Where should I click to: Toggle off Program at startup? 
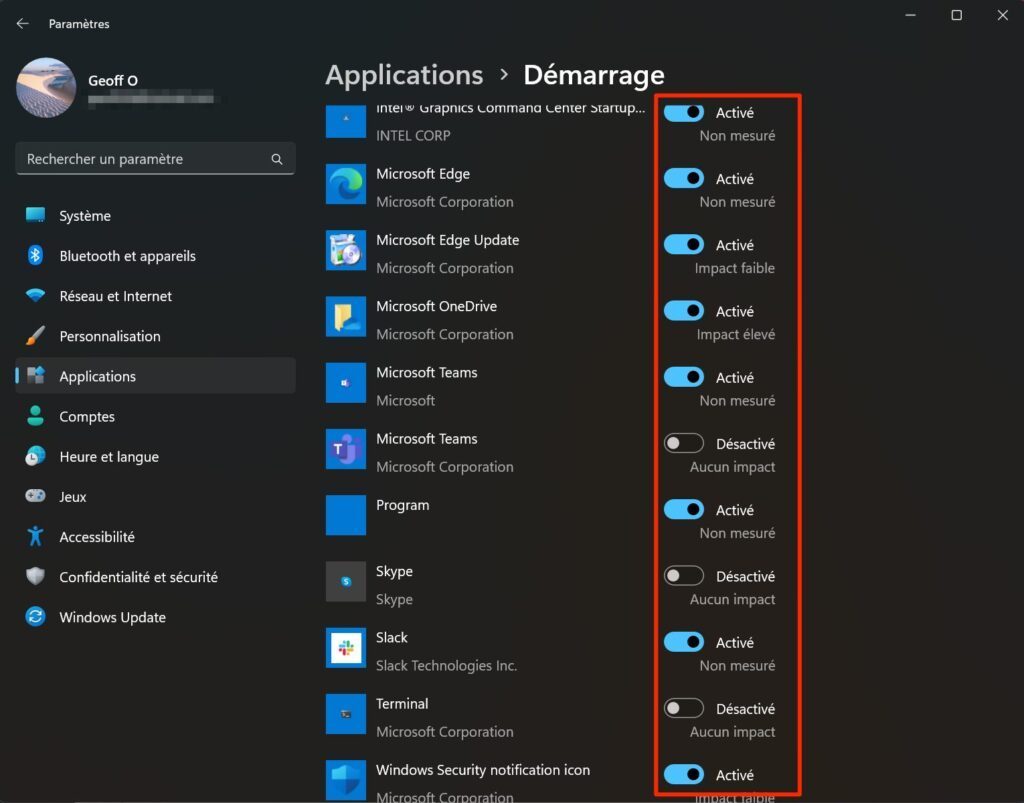tap(684, 510)
